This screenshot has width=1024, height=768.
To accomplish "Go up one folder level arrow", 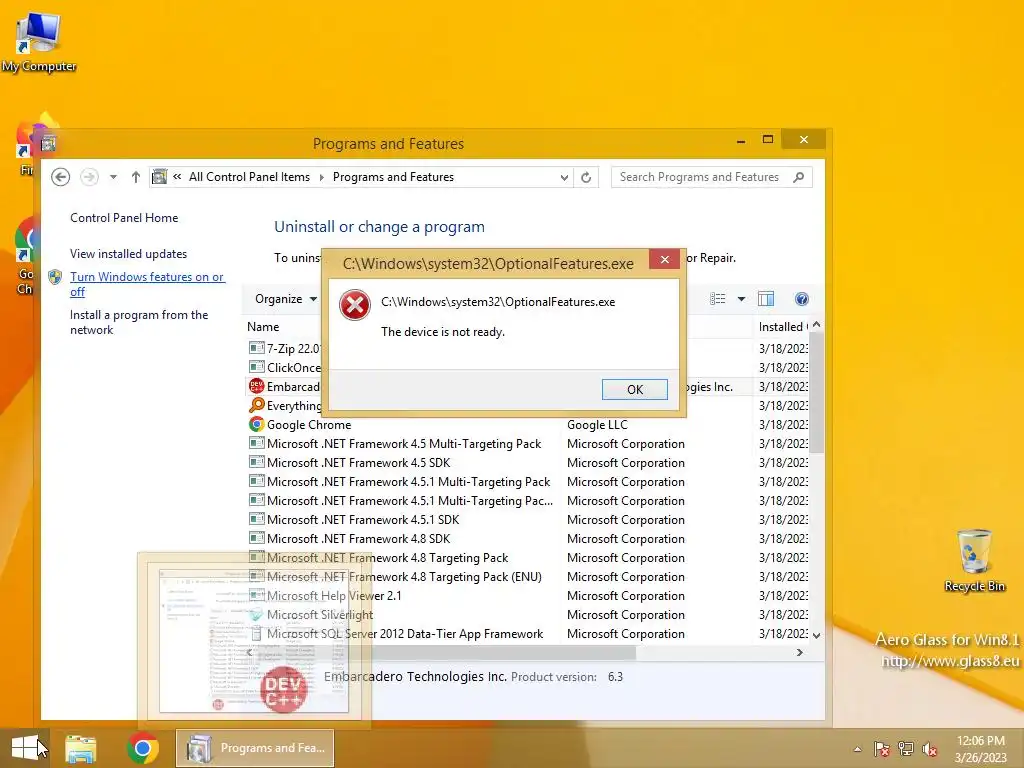I will (x=135, y=177).
